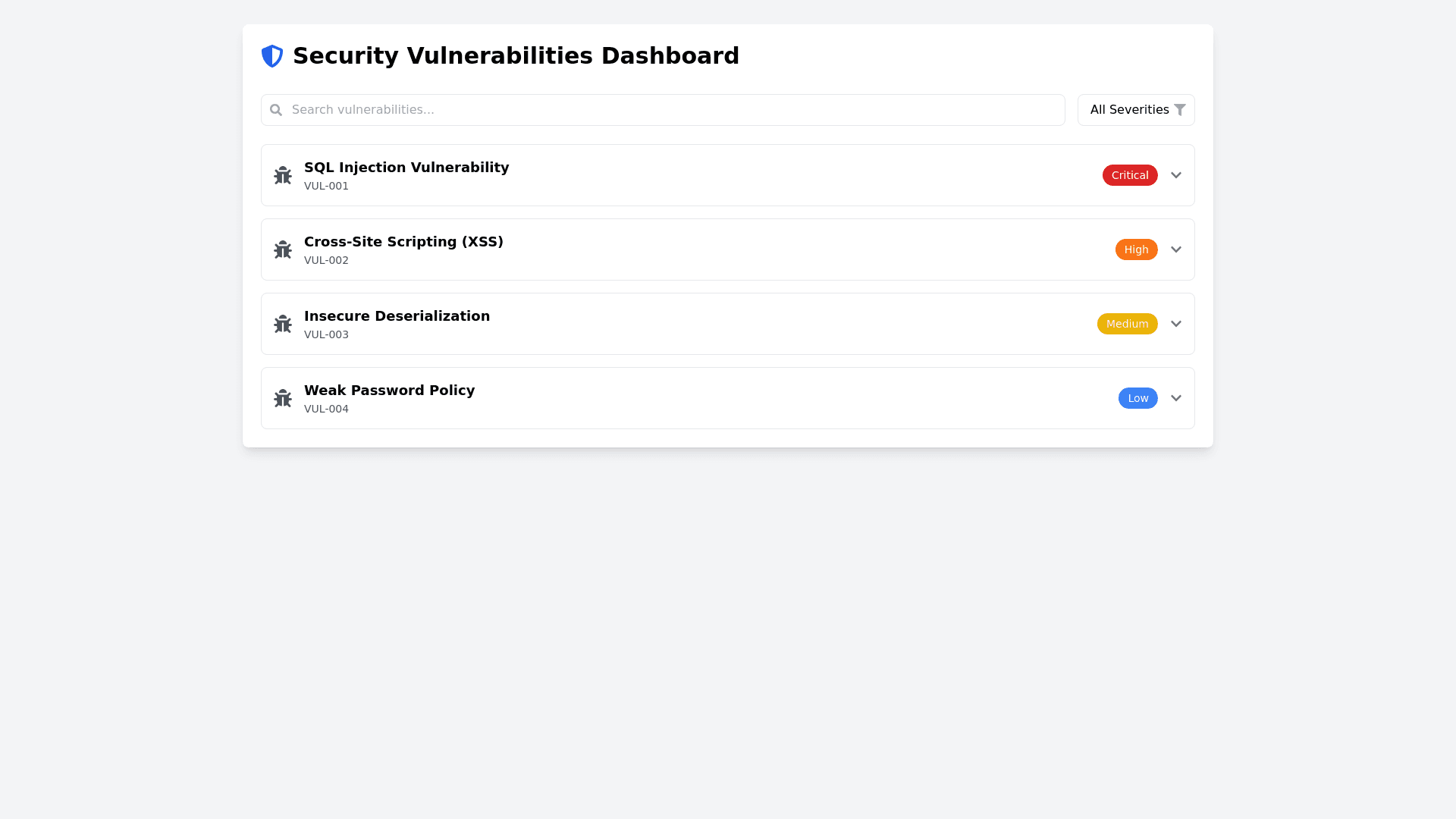Click the blue shield logo icon

[x=272, y=56]
